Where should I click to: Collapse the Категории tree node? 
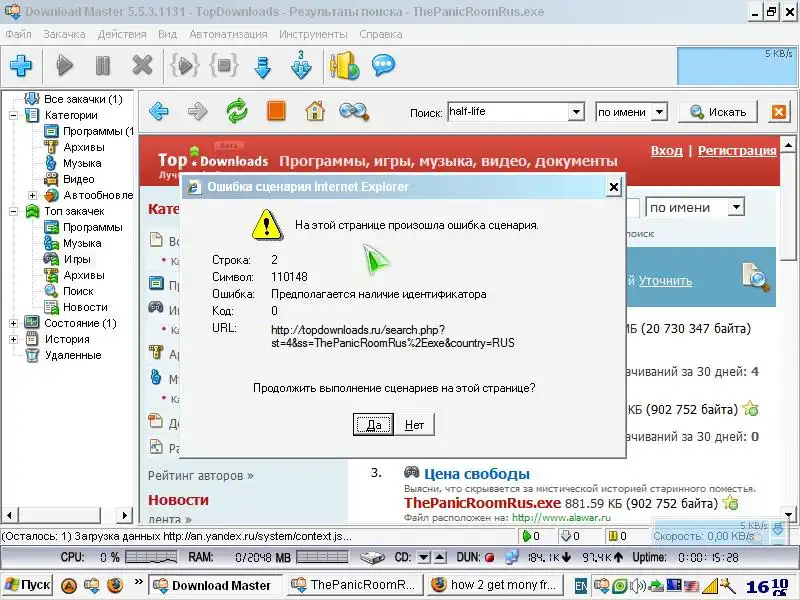click(14, 115)
